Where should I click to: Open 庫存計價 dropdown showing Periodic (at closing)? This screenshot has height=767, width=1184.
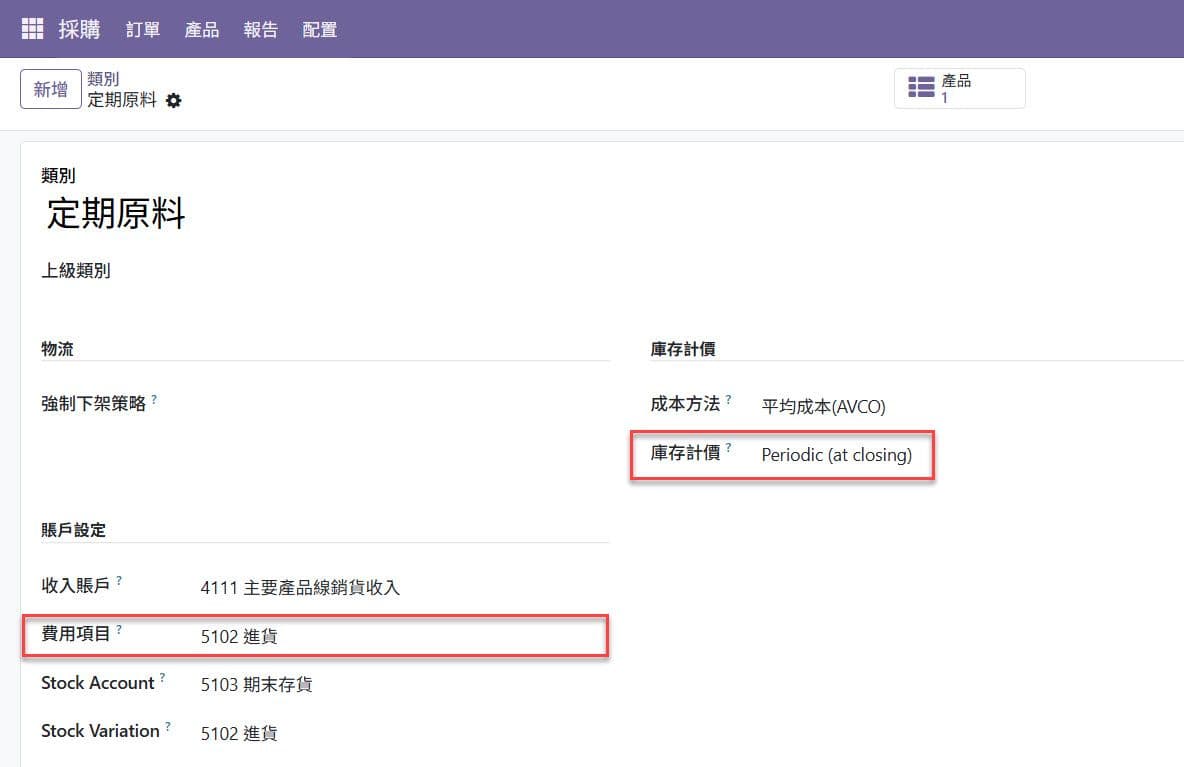836,455
